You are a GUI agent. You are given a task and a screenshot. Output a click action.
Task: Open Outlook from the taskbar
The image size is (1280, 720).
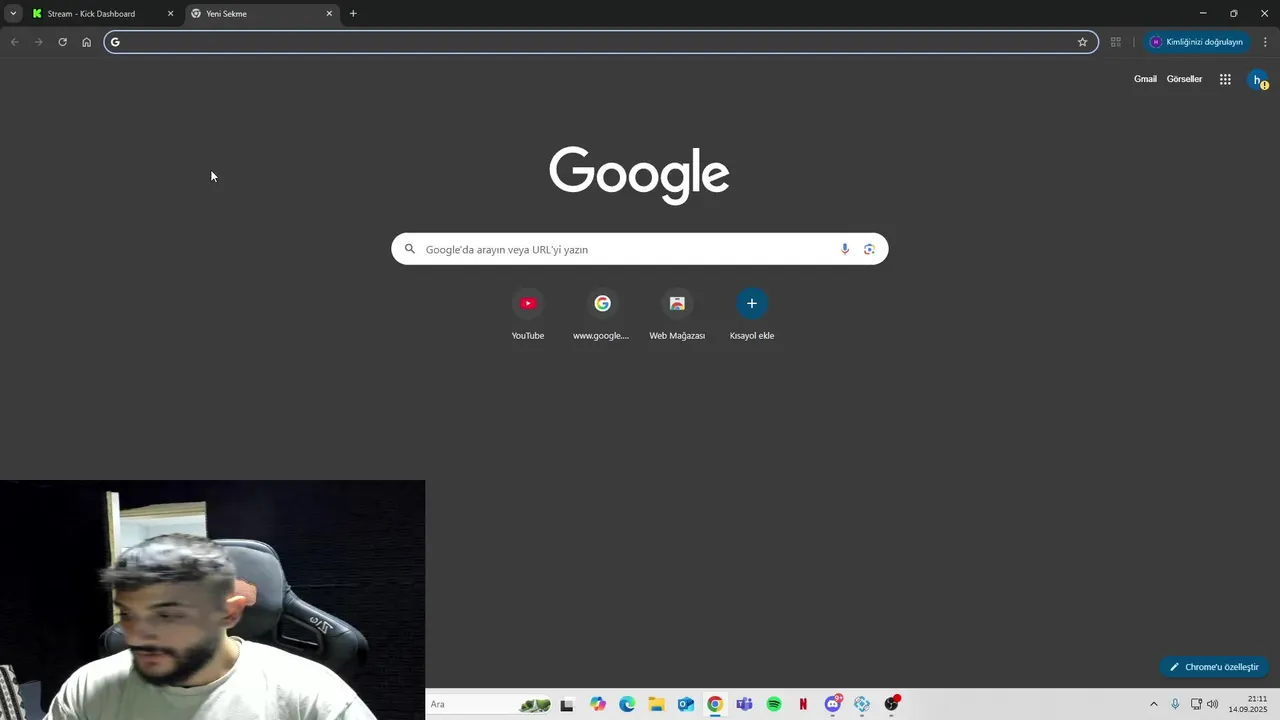686,704
